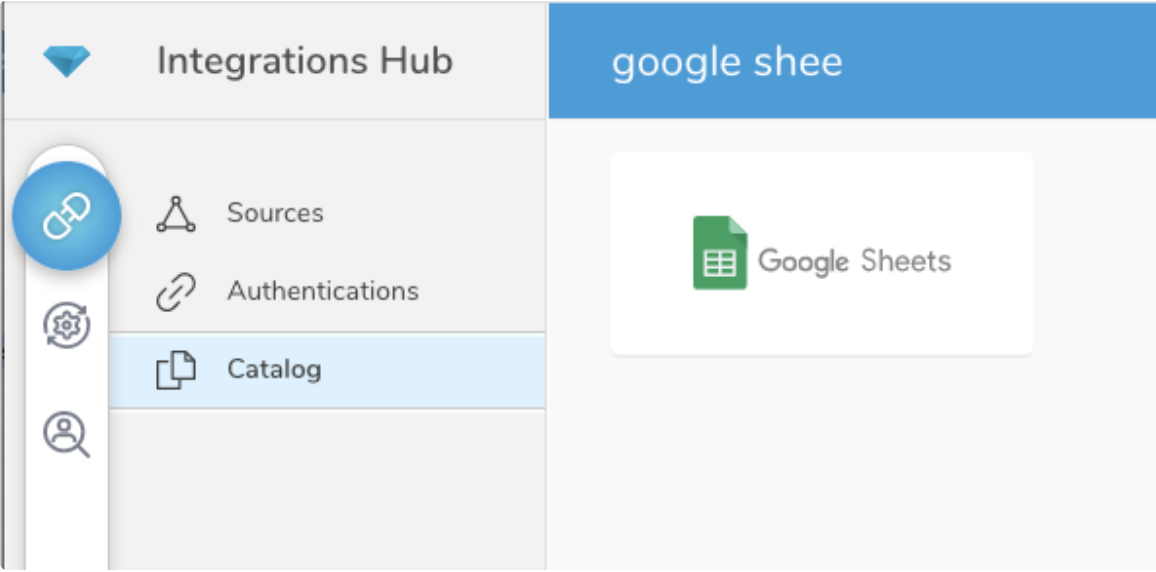Click the Catalog pages icon
The height and width of the screenshot is (572, 1156).
(x=176, y=371)
